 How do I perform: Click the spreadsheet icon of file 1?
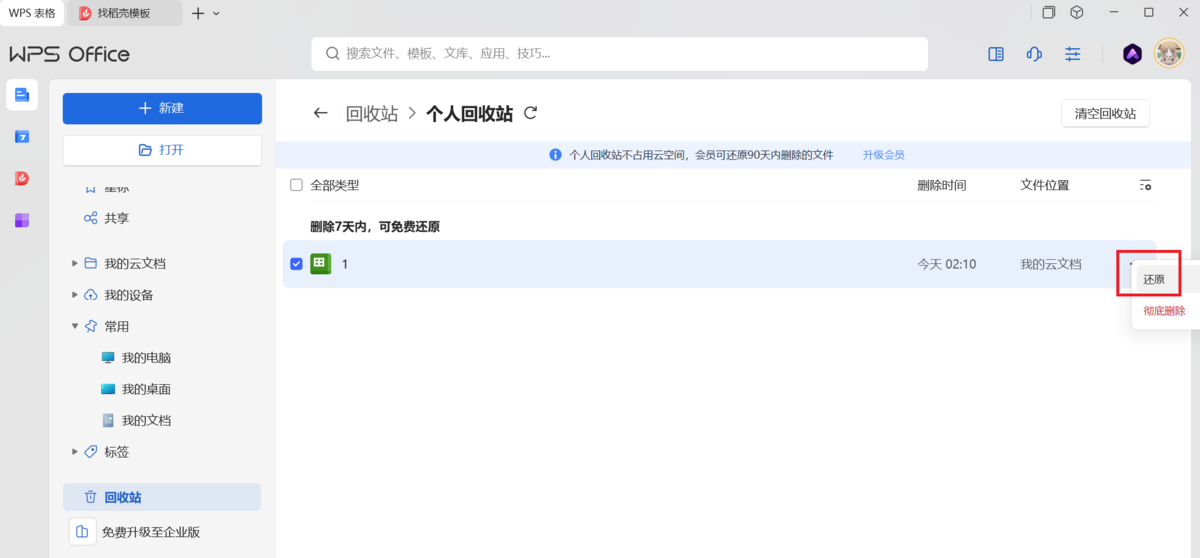[320, 264]
